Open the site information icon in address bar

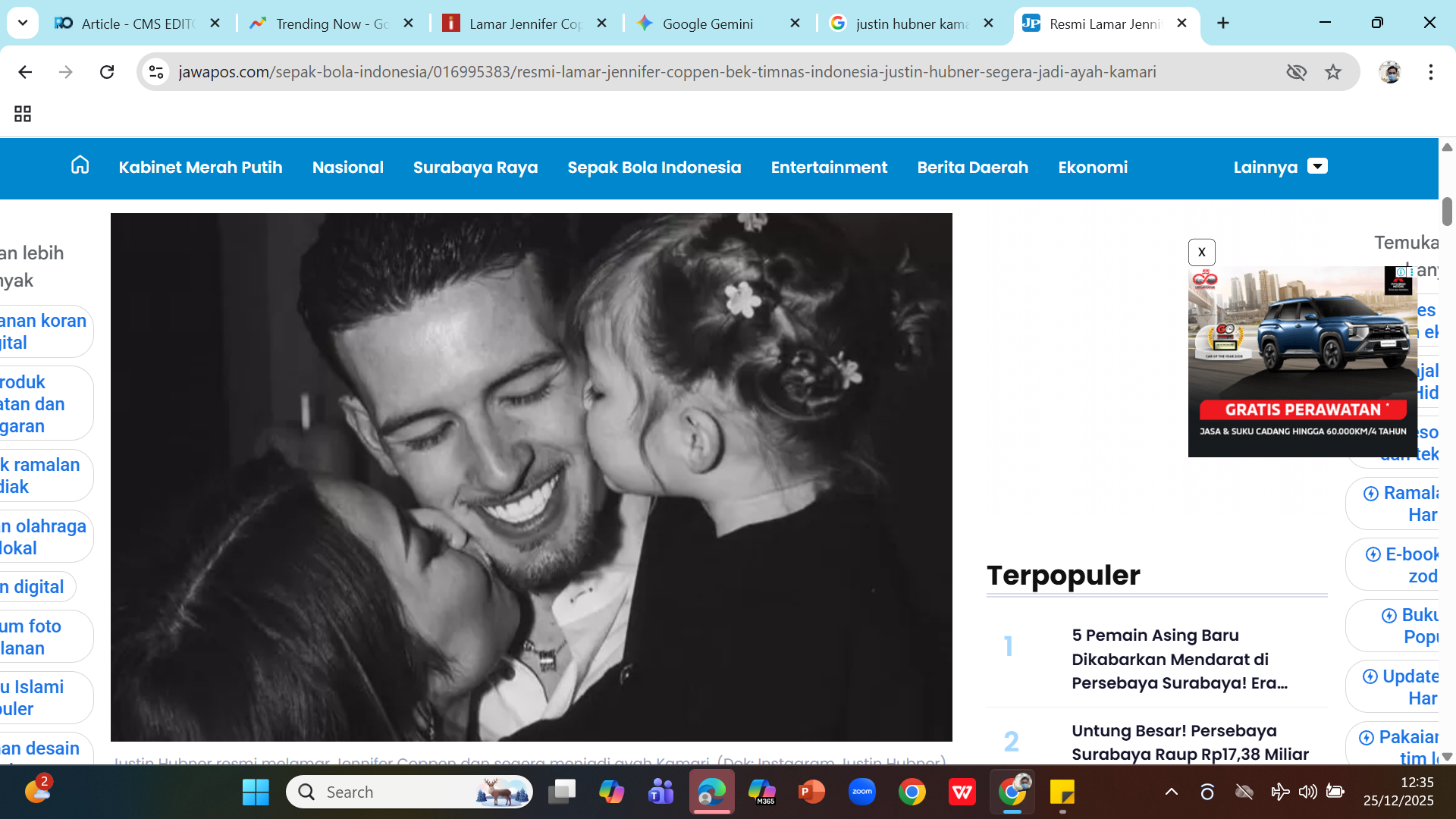coord(156,72)
